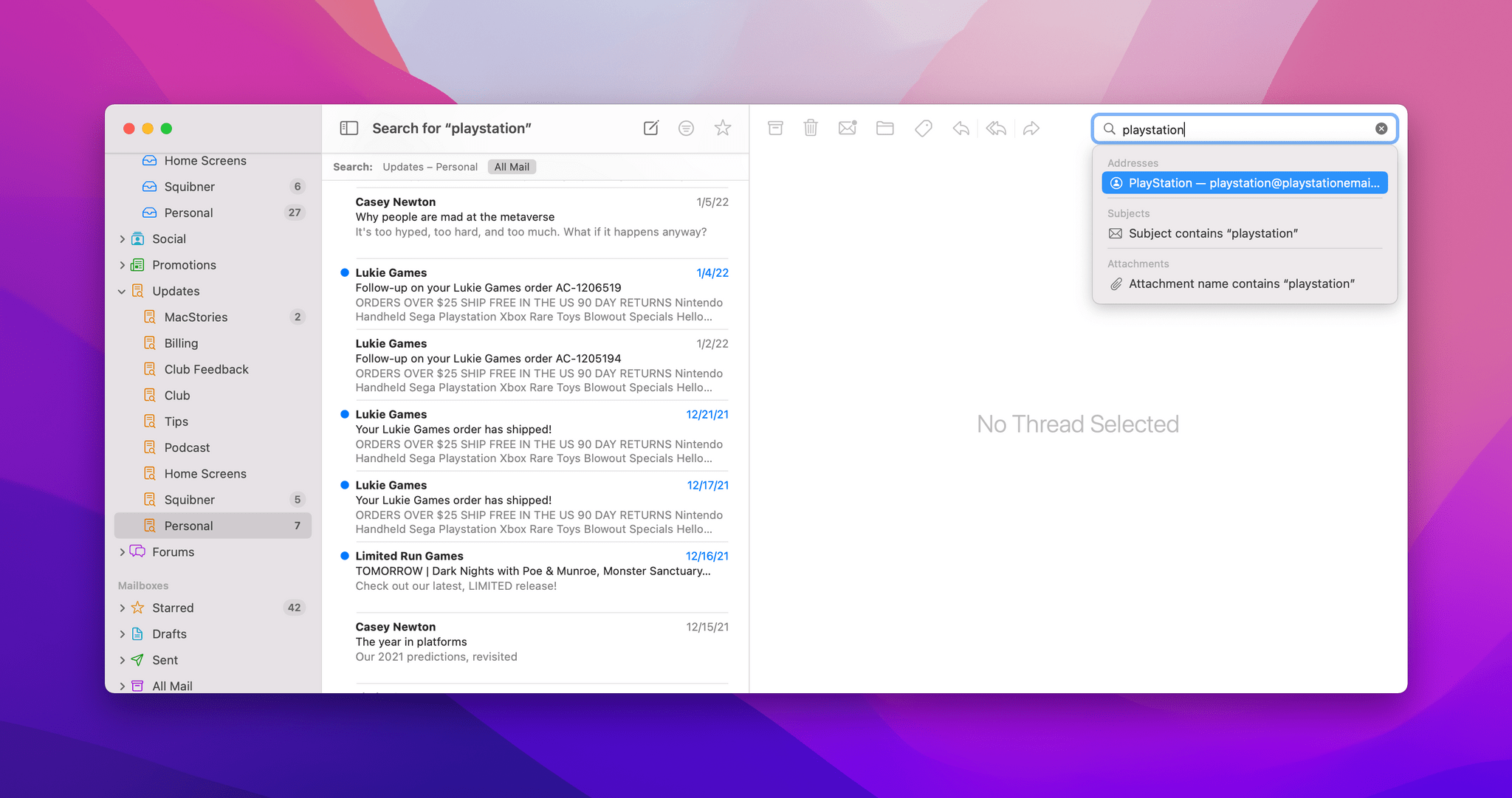This screenshot has width=1512, height=798.
Task: Expand the Forums mailbox group
Action: pyautogui.click(x=122, y=551)
